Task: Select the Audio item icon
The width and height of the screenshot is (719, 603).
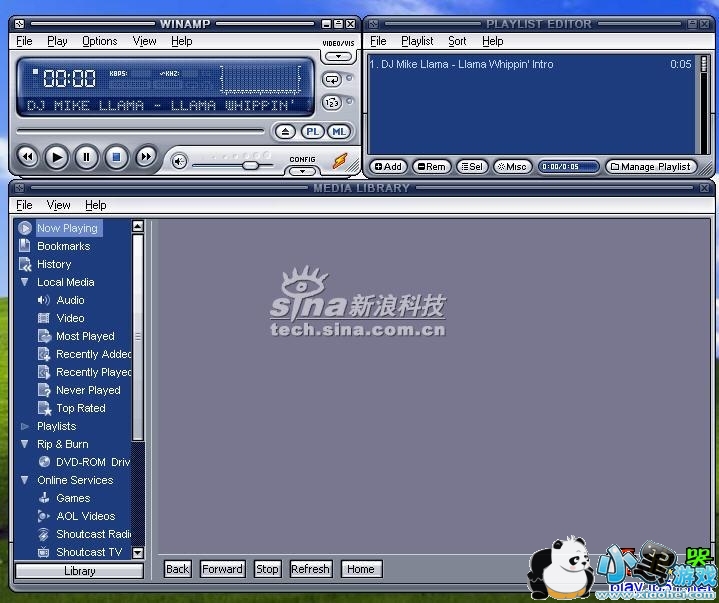Action: pyautogui.click(x=43, y=300)
